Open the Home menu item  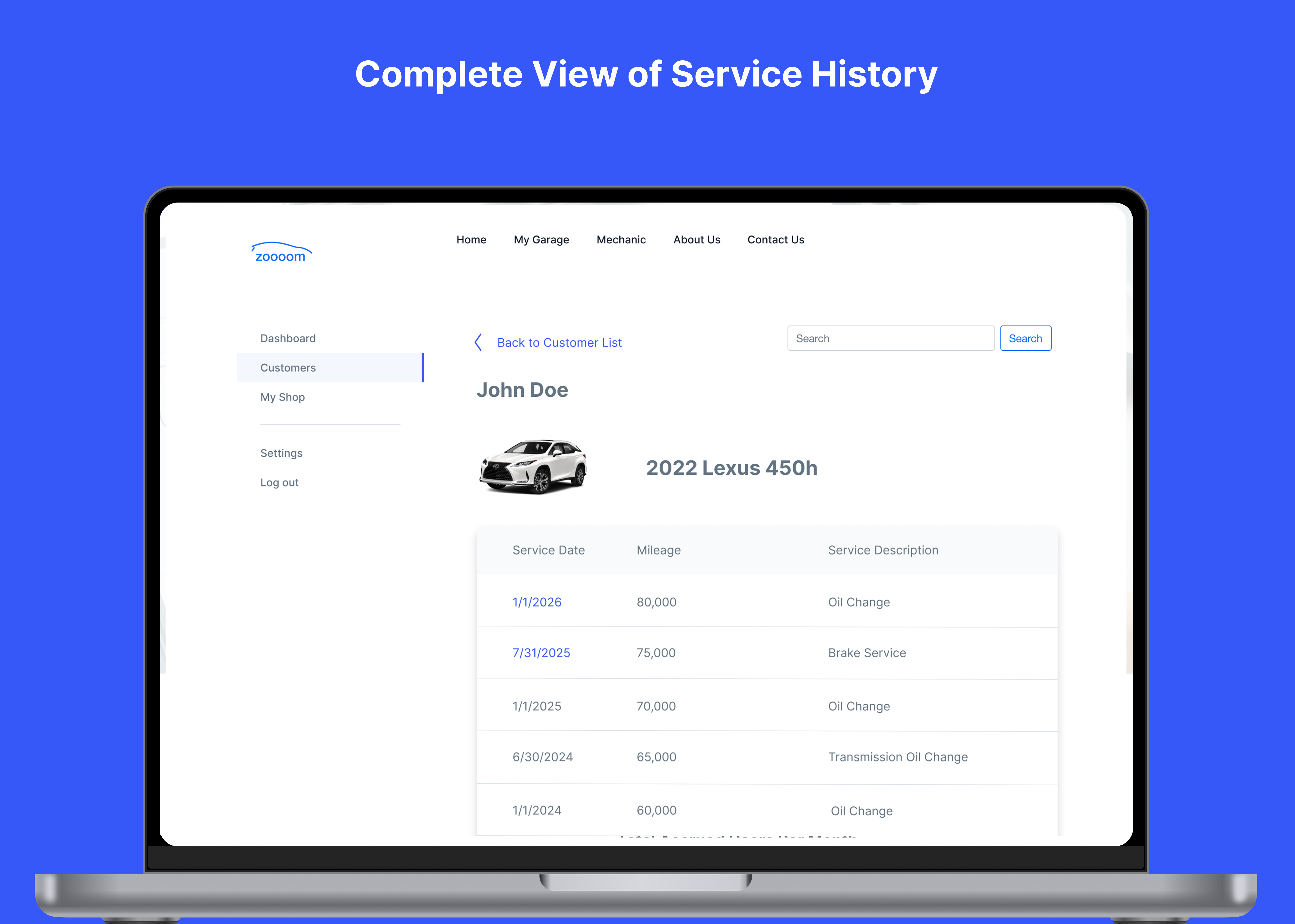click(x=471, y=240)
